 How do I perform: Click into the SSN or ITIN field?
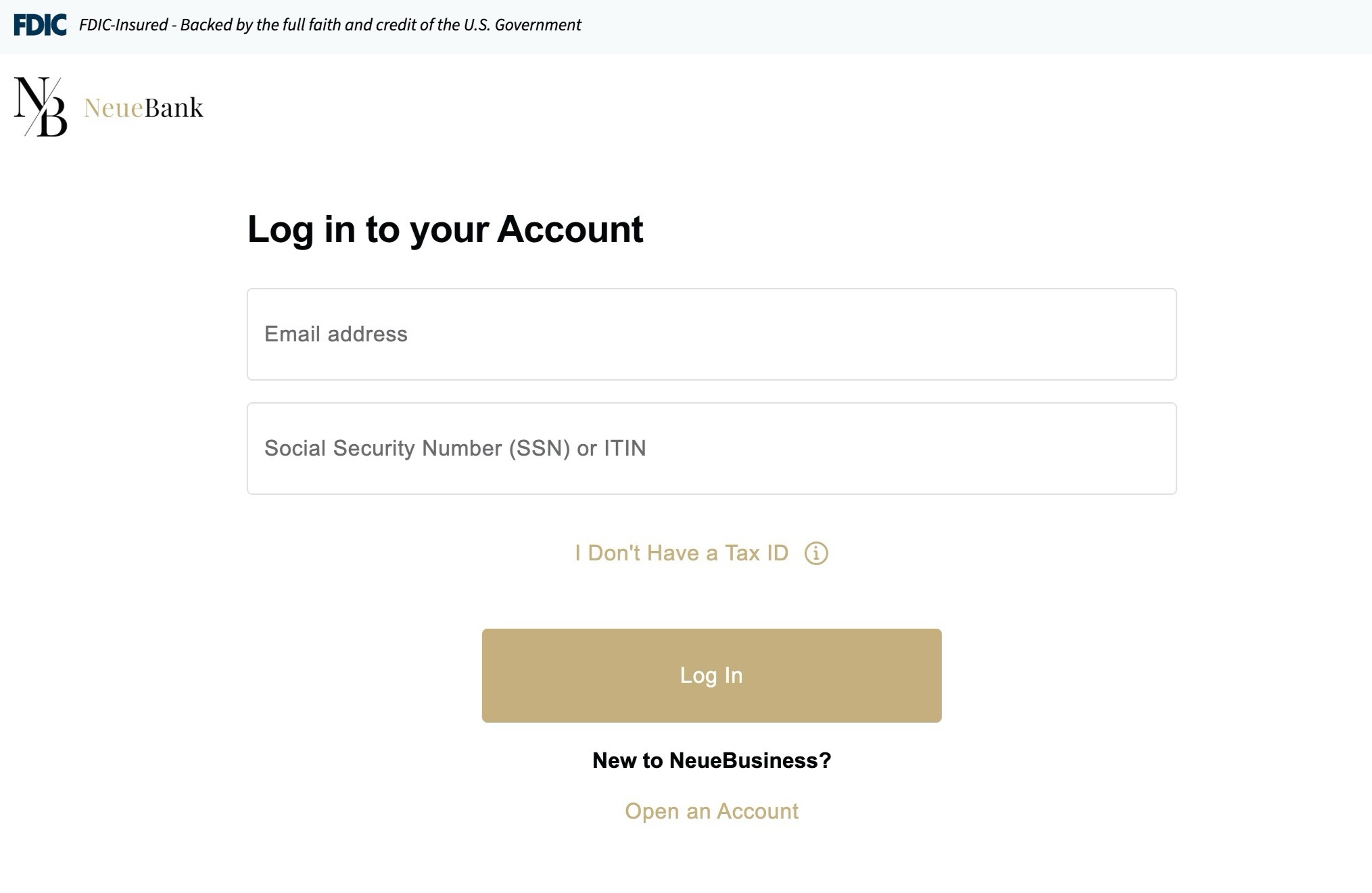tap(711, 449)
